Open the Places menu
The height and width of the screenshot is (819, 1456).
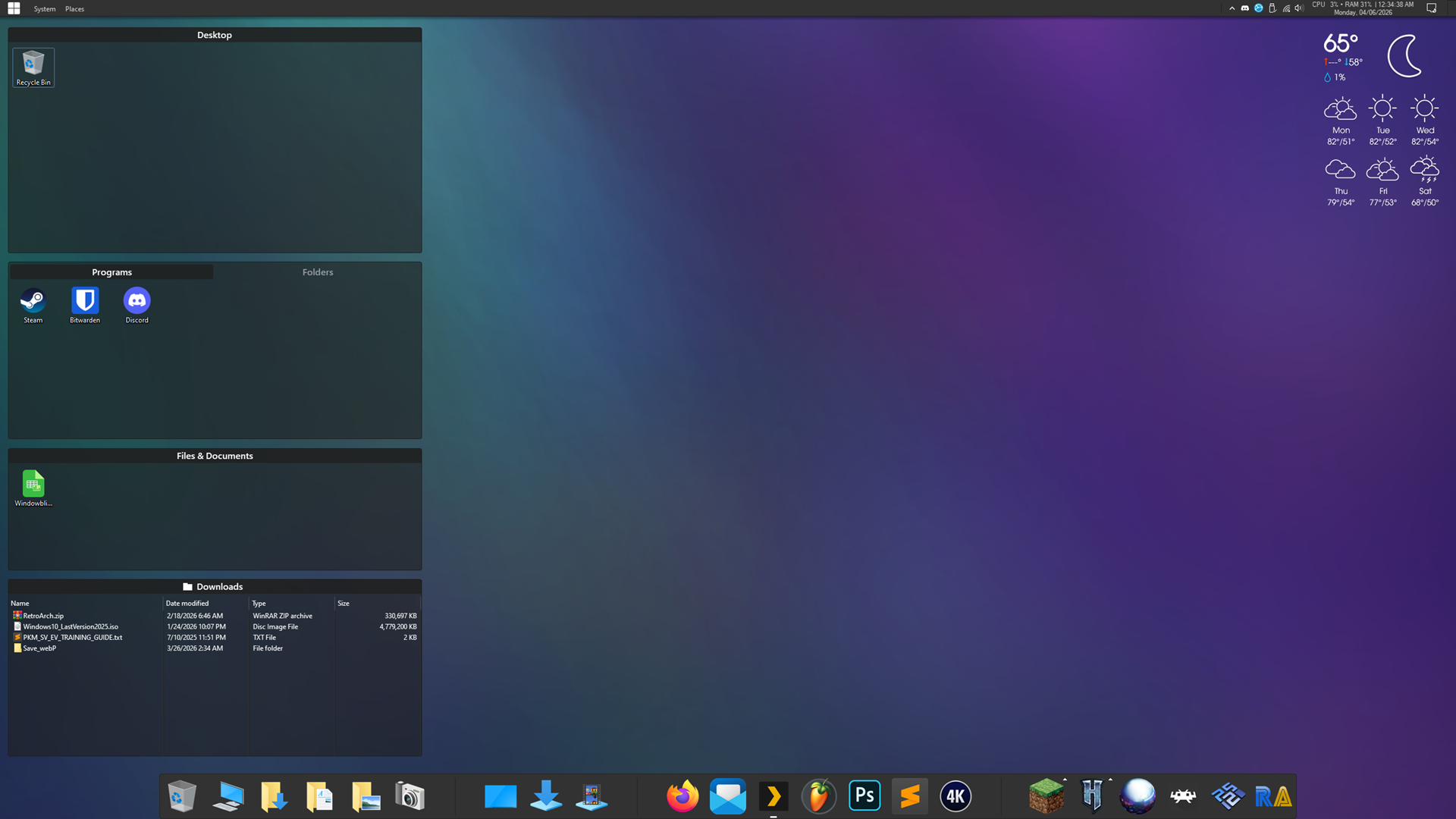(74, 9)
